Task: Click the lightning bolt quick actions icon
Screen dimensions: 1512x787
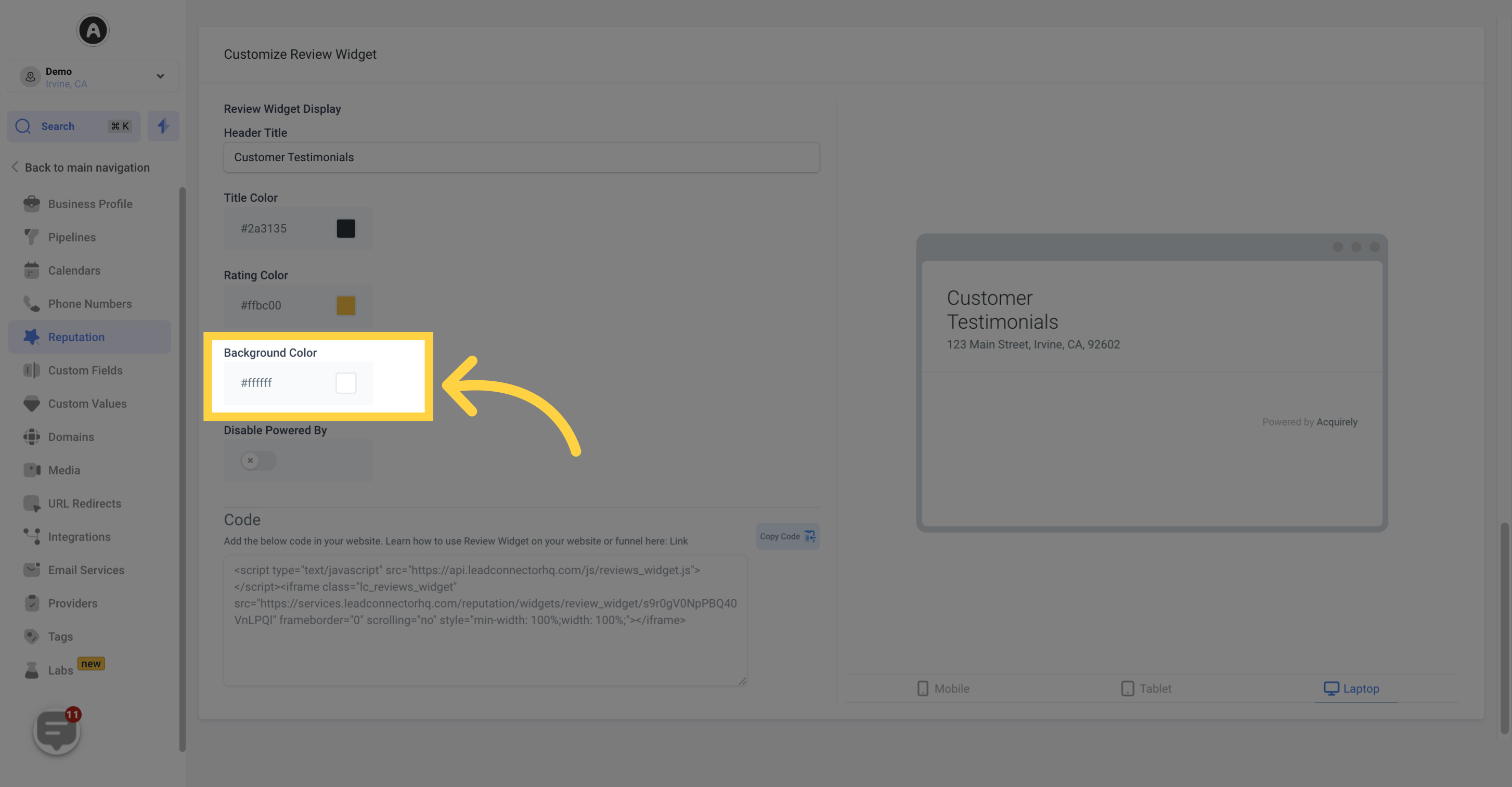Action: [163, 126]
